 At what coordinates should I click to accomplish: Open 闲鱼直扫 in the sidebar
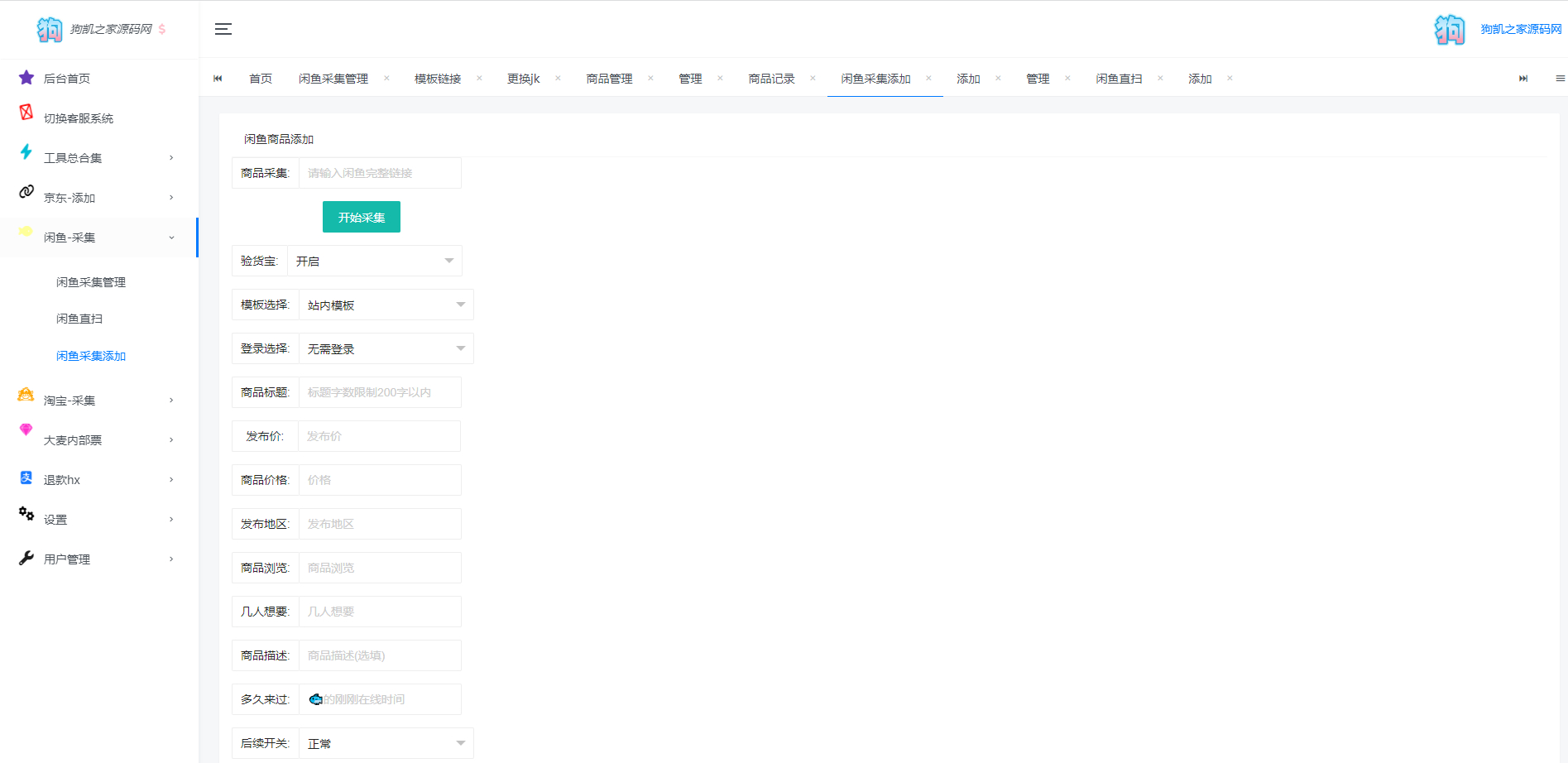[x=79, y=319]
